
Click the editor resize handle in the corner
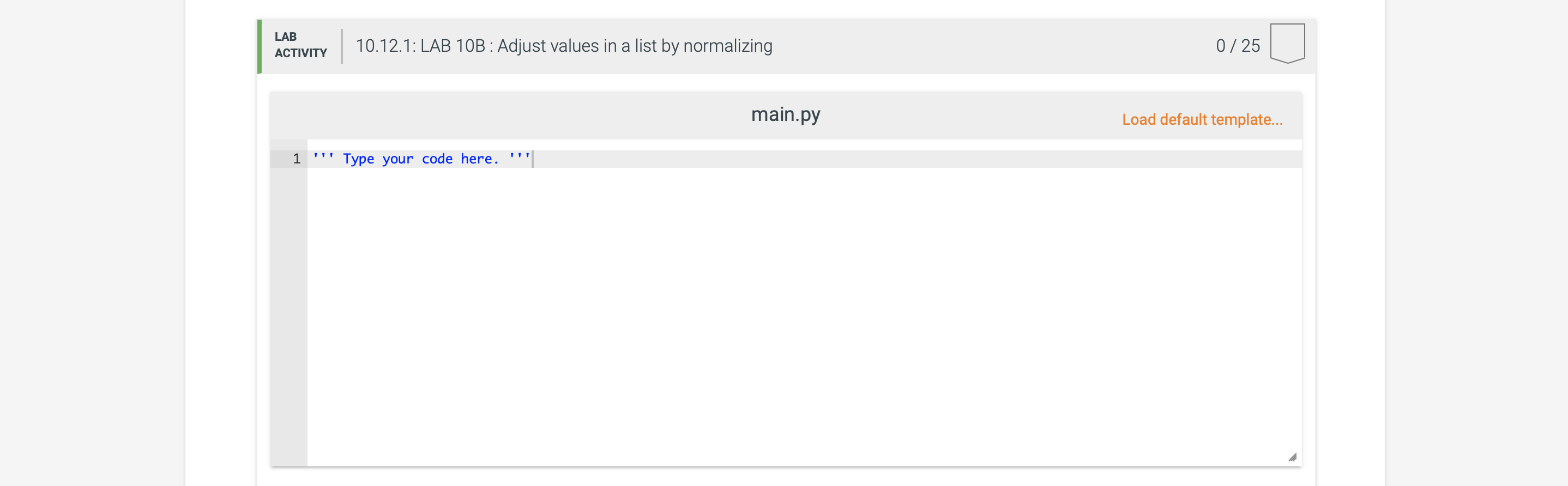pos(1292,458)
